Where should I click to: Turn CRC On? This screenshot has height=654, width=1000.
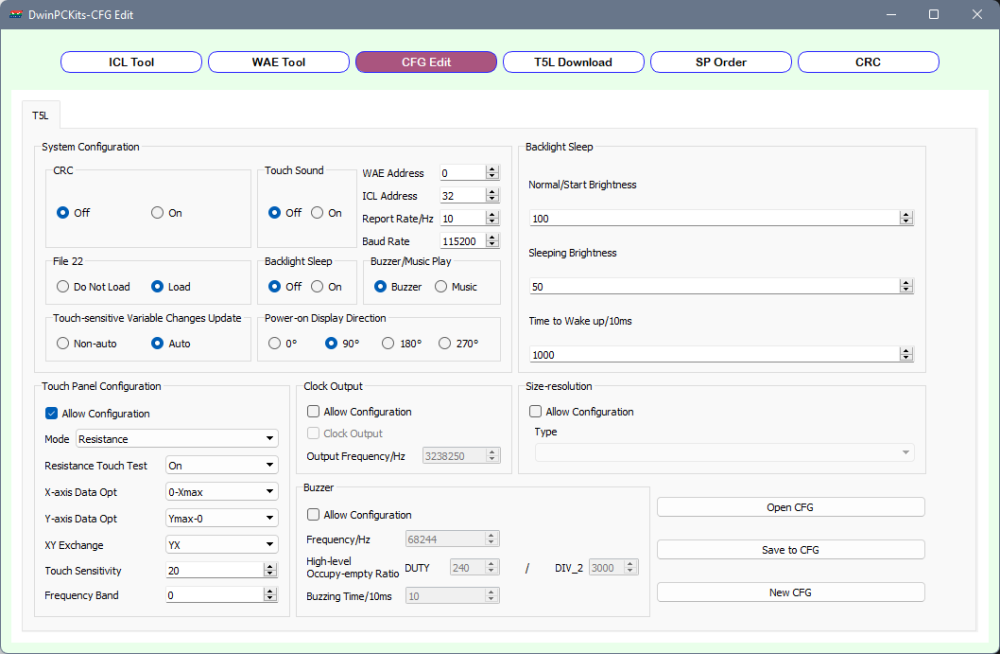click(x=157, y=213)
